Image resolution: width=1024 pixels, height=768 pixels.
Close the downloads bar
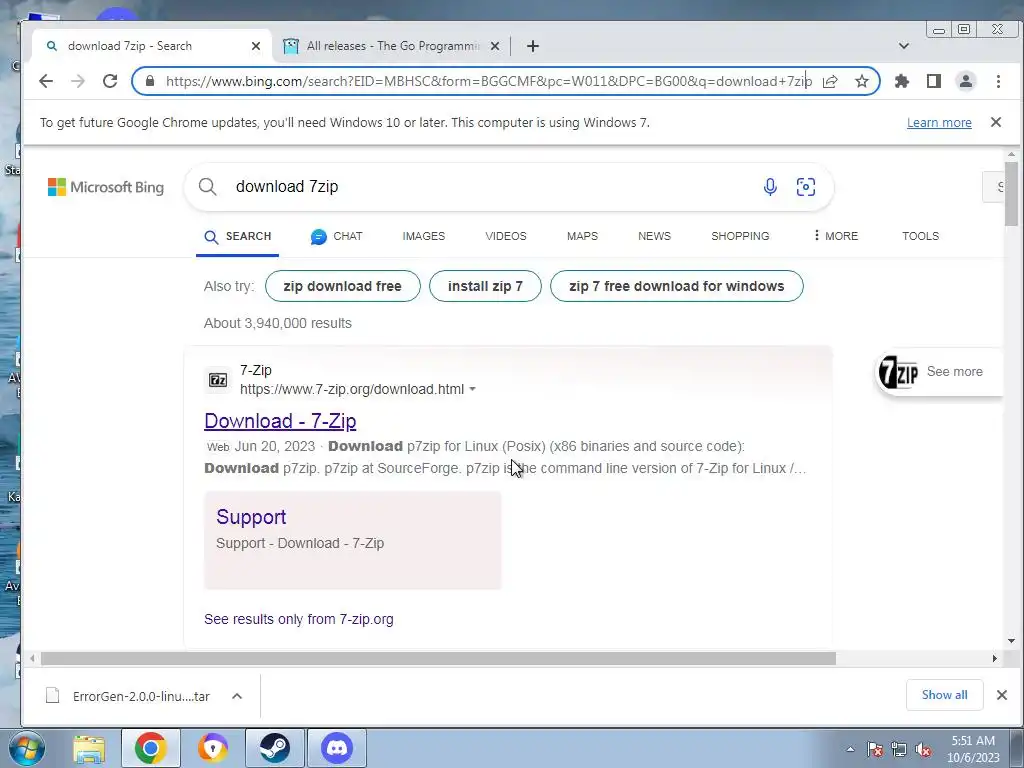[x=1002, y=695]
